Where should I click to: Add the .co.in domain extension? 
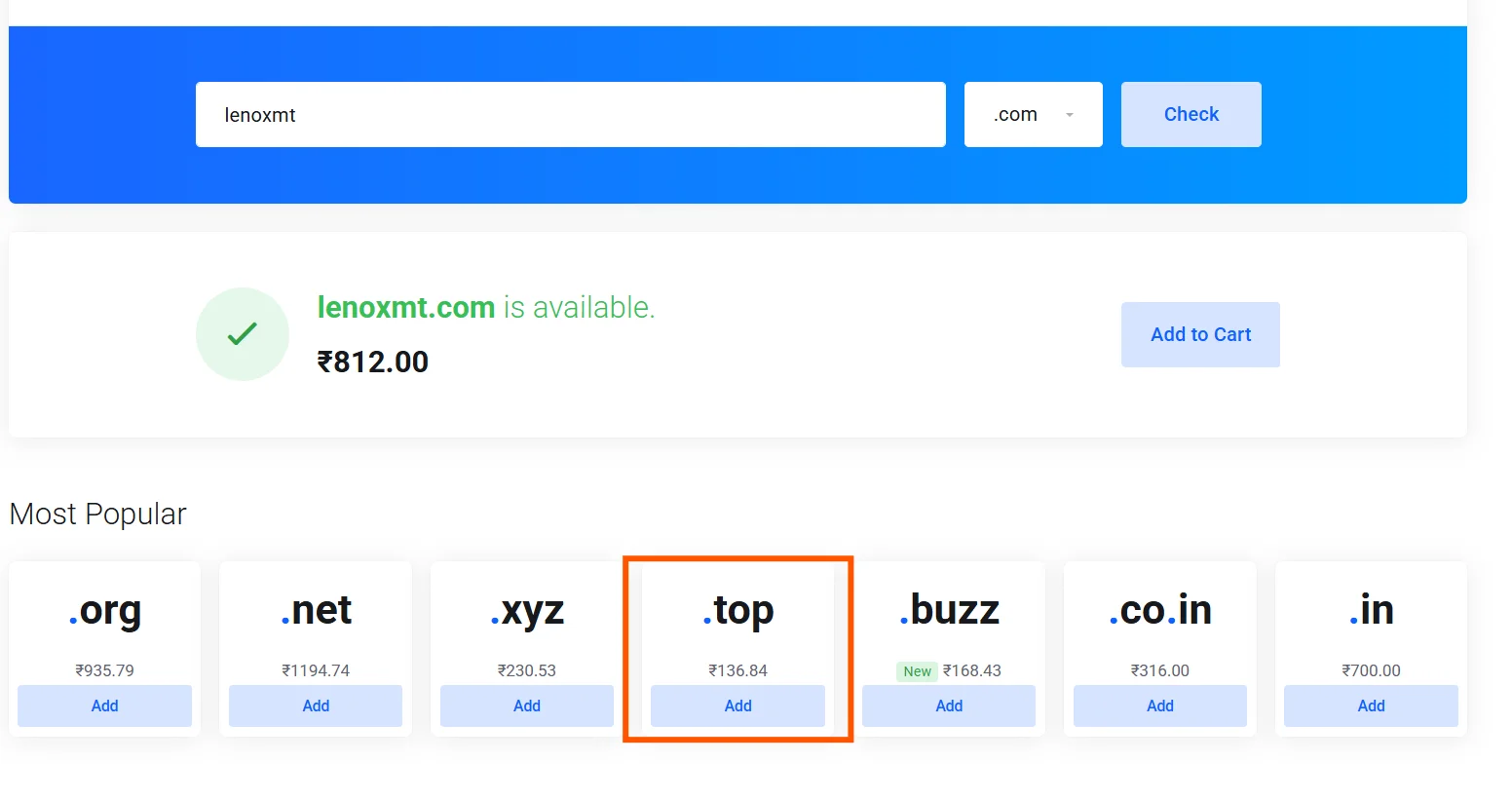click(x=1159, y=706)
